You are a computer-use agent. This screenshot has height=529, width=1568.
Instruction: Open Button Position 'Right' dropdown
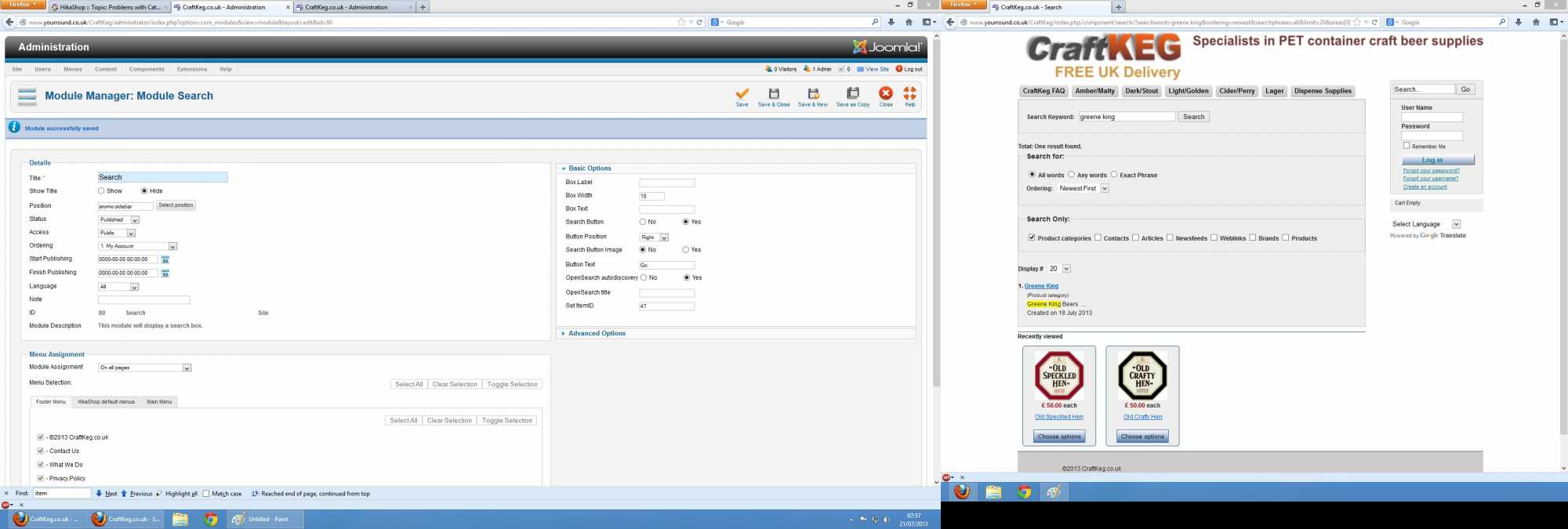[x=654, y=237]
